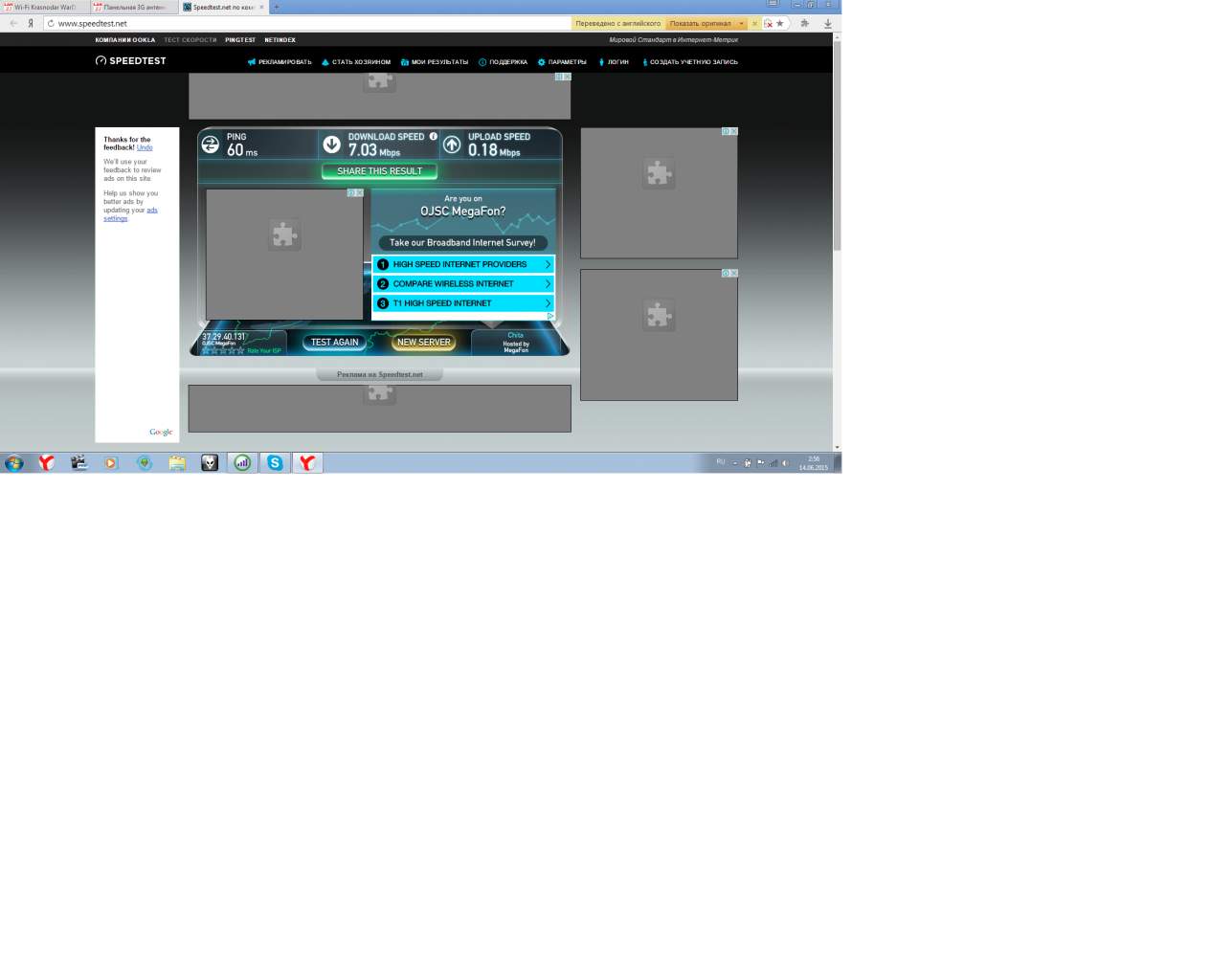Open COMPARE WIRELESS INTERNET ad link
The height and width of the screenshot is (980, 1210).
click(463, 283)
